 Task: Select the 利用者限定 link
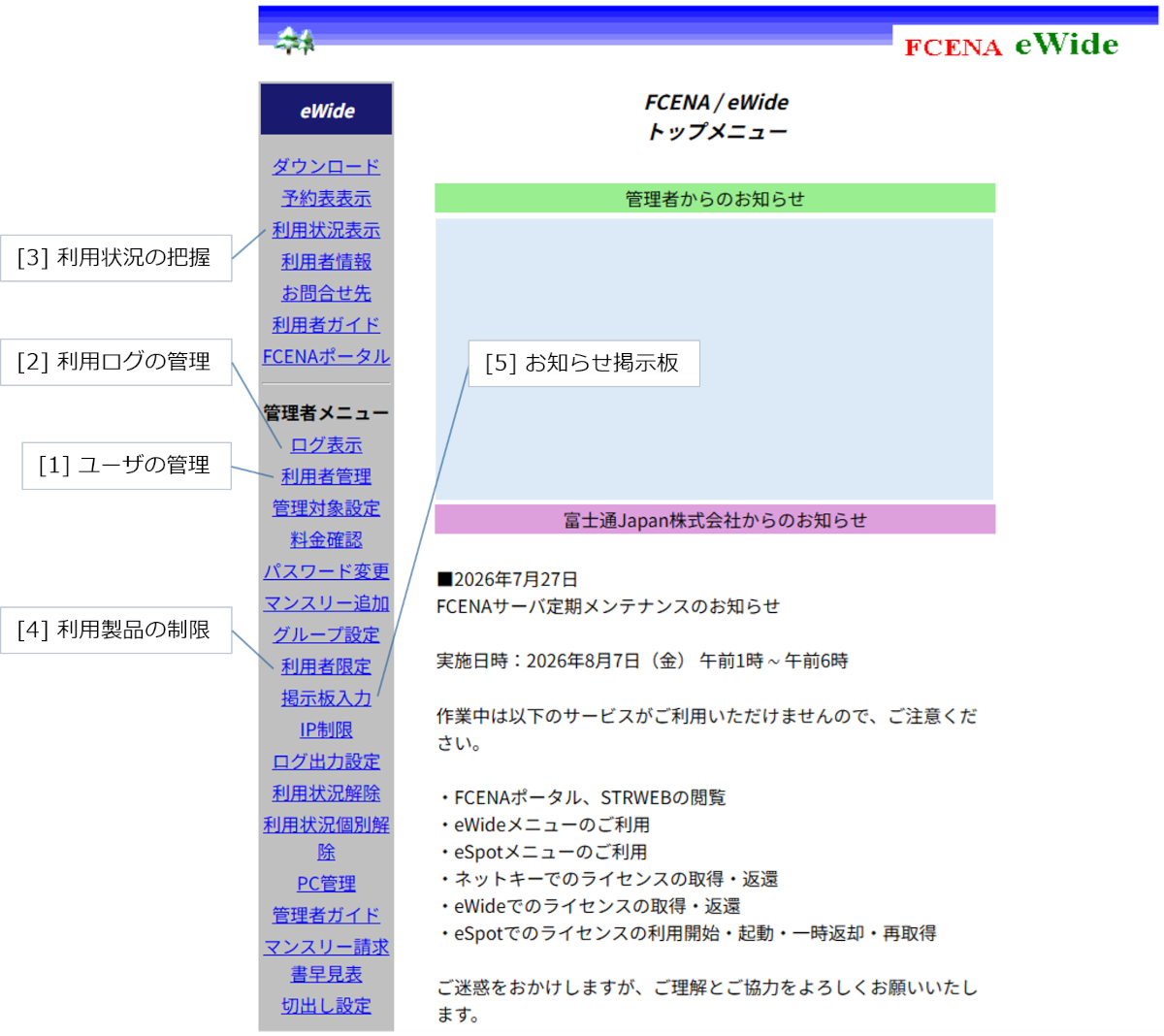[326, 666]
